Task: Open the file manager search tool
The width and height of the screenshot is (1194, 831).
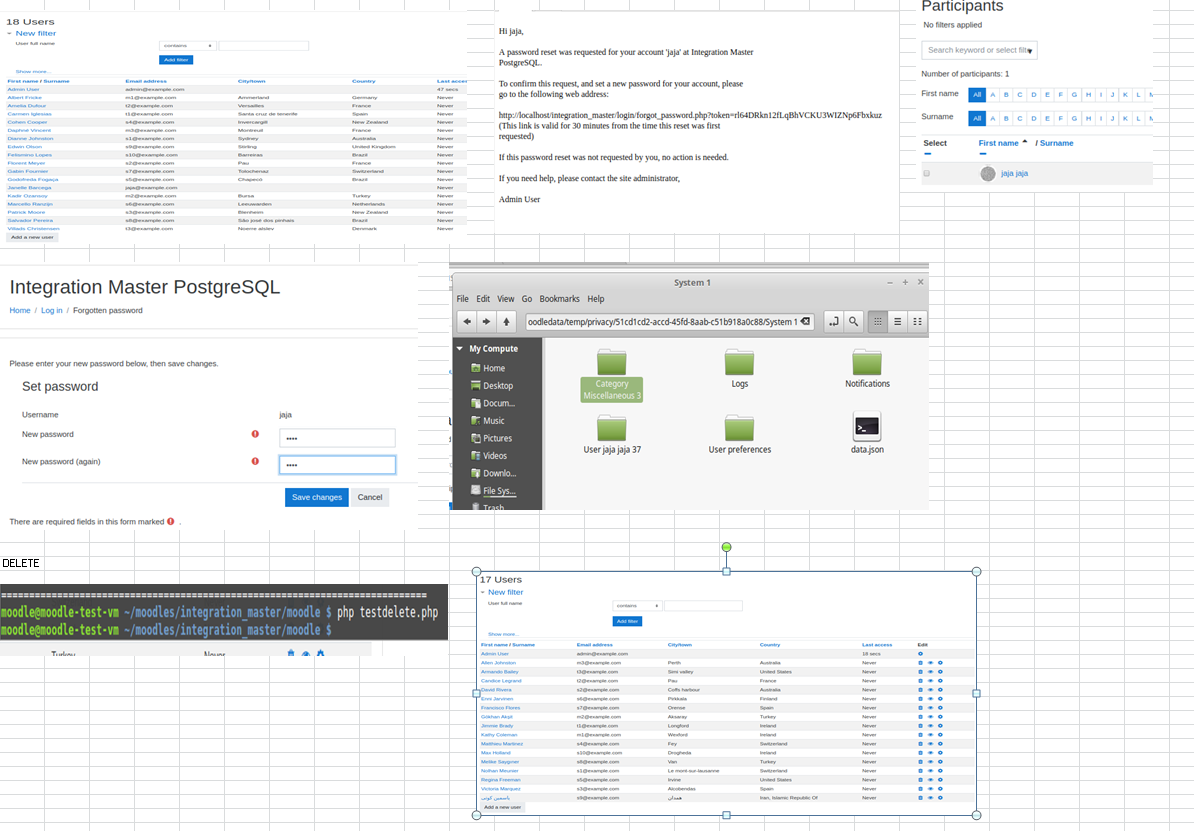Action: click(854, 321)
